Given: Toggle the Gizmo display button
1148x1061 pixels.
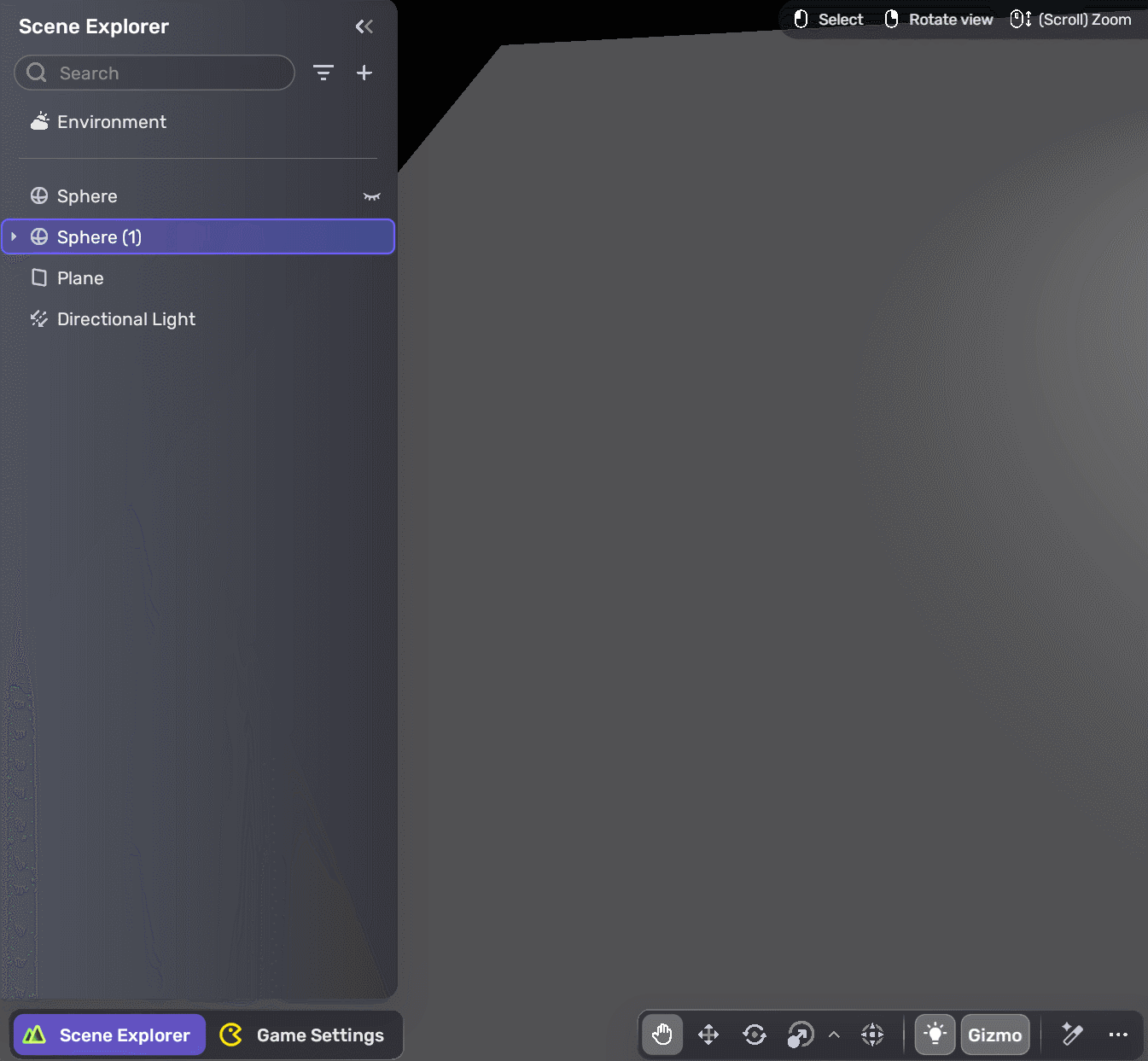Looking at the screenshot, I should [994, 1035].
